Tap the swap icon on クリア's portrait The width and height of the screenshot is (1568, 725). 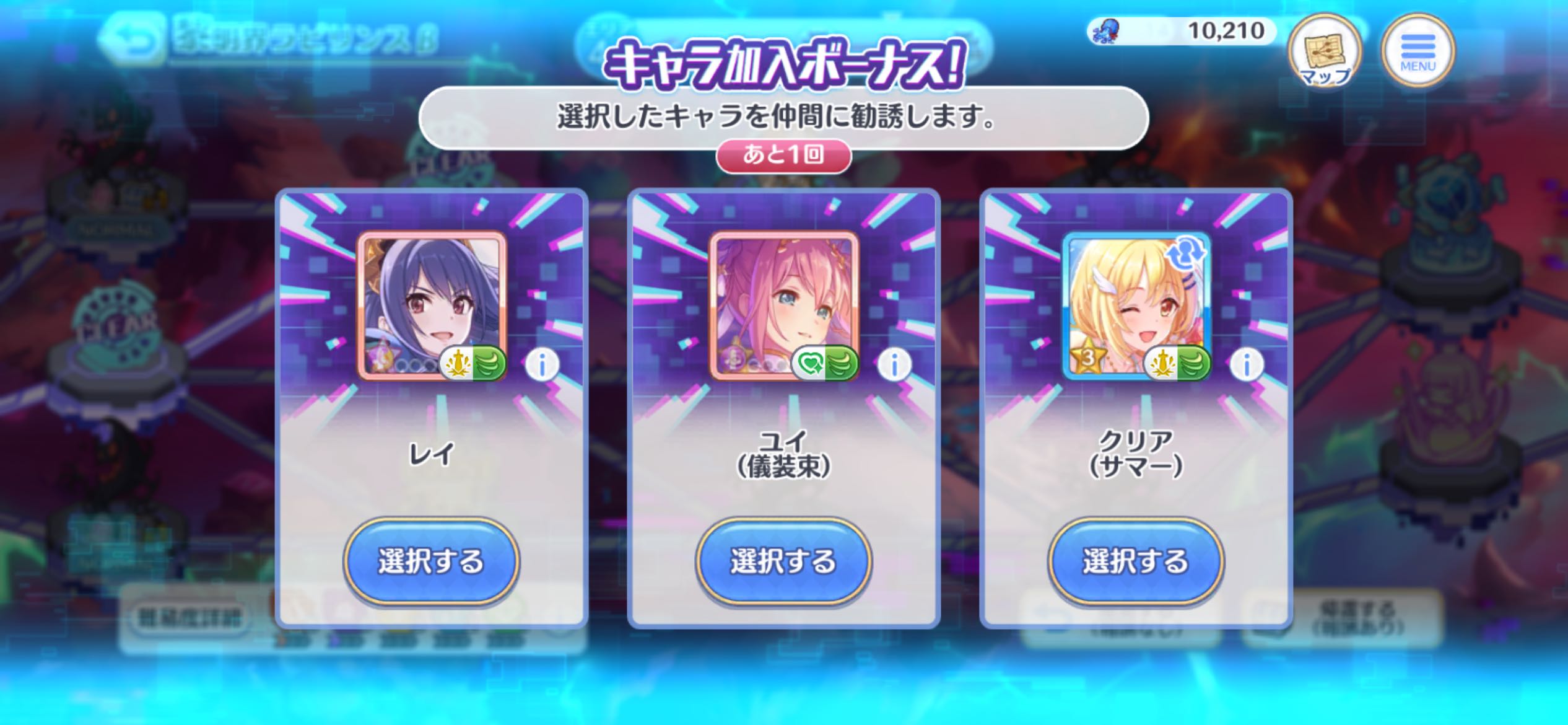pos(1185,253)
